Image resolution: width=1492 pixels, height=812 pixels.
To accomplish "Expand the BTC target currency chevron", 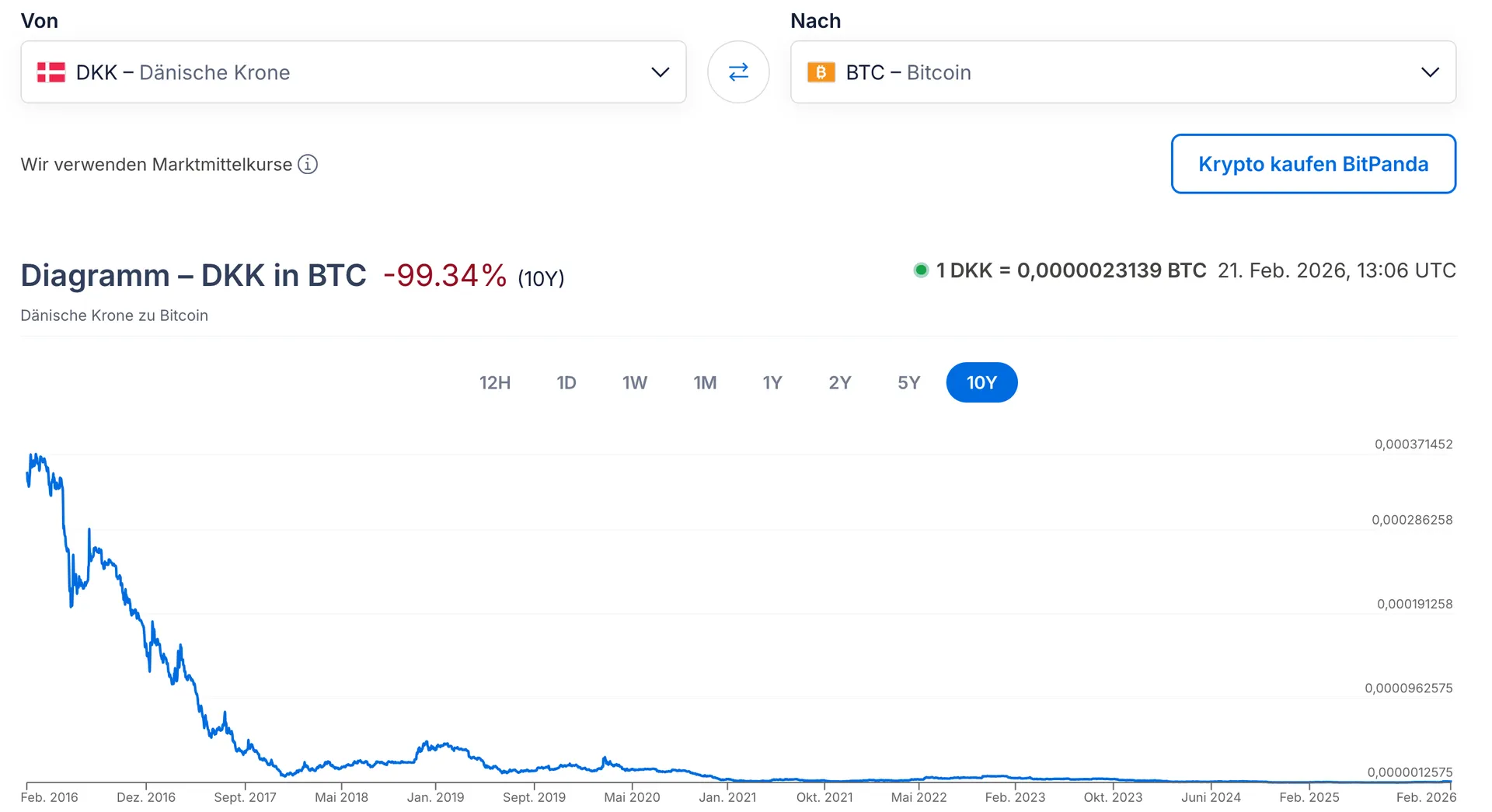I will (x=1430, y=72).
